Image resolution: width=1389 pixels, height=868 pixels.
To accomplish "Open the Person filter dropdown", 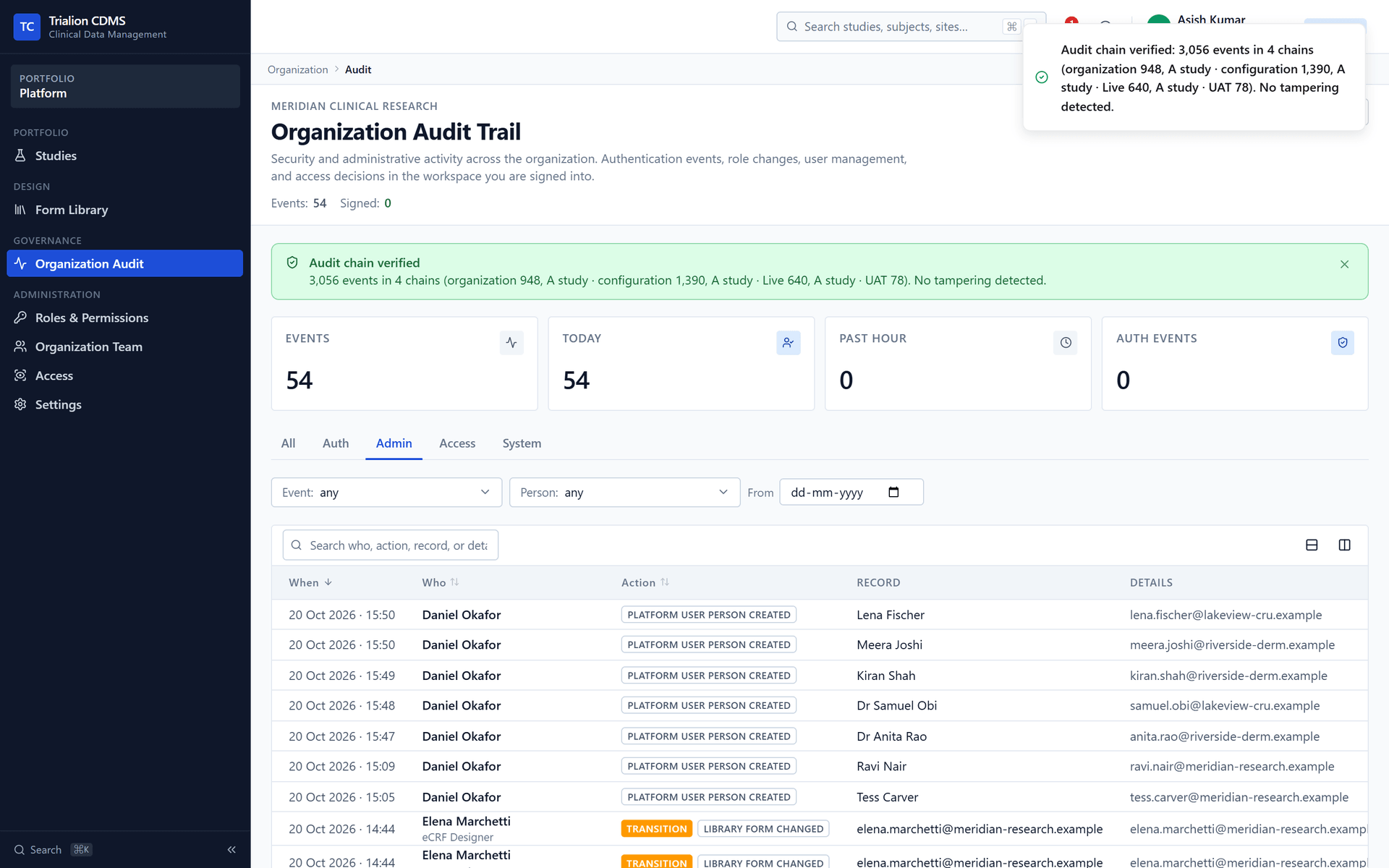I will [624, 493].
